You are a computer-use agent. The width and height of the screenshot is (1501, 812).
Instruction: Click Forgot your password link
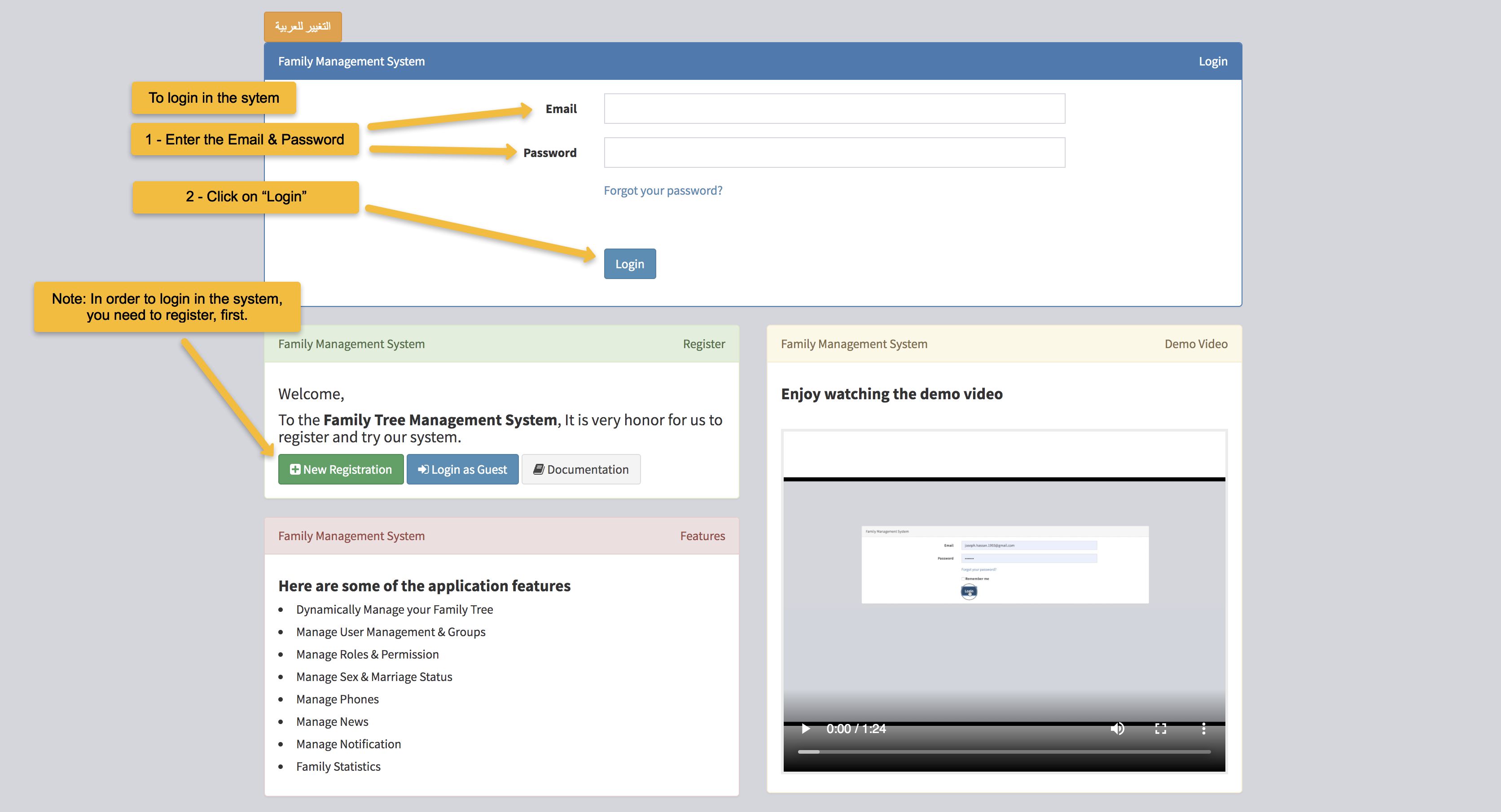coord(663,191)
